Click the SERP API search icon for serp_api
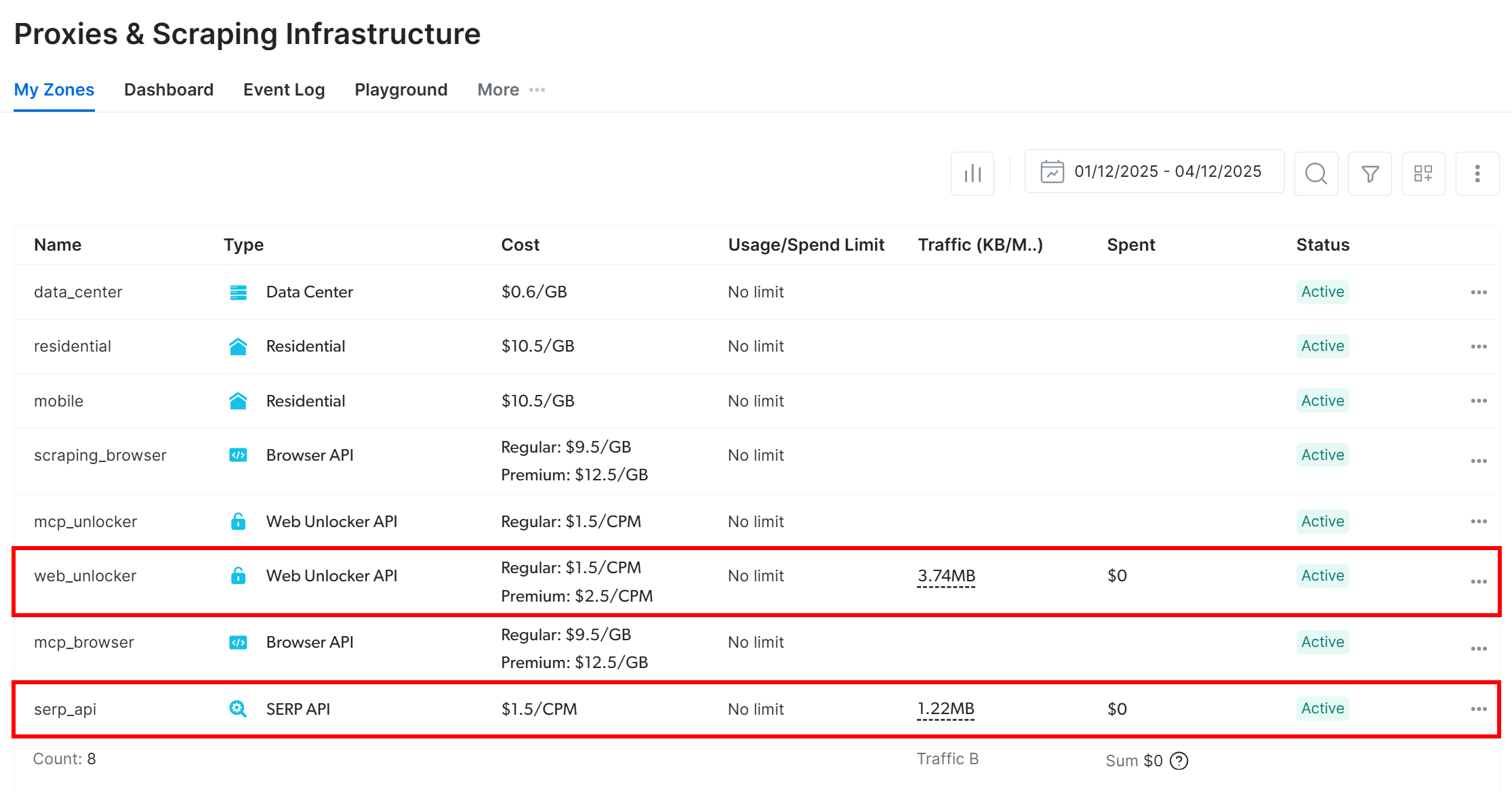The image size is (1512, 792). coord(238,709)
